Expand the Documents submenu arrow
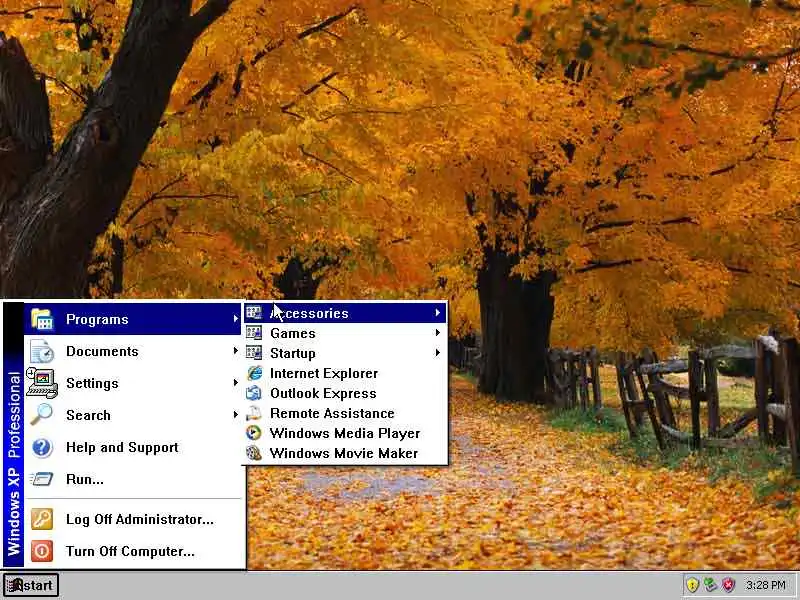The width and height of the screenshot is (800, 600). (x=235, y=351)
